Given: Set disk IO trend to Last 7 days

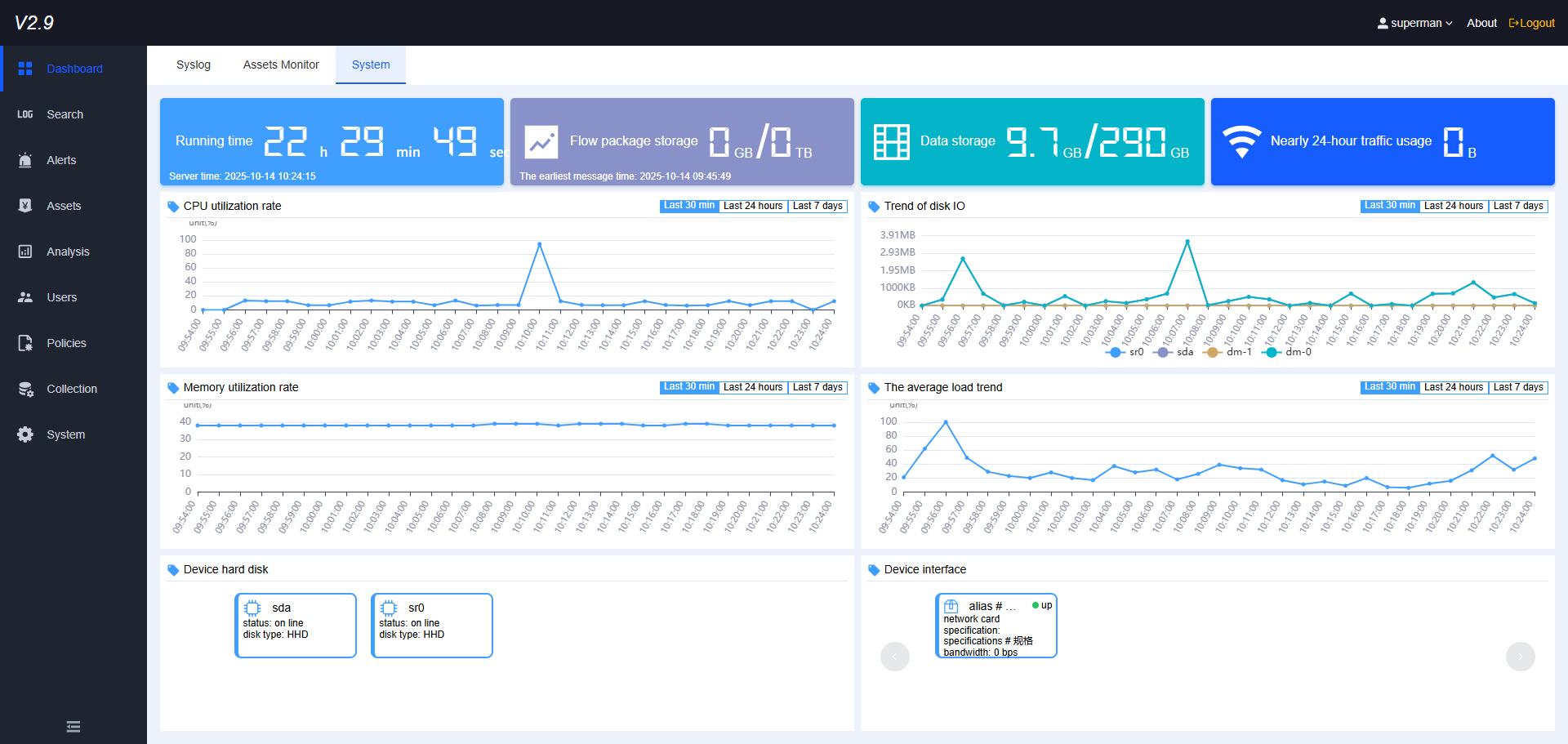Looking at the screenshot, I should point(1518,206).
